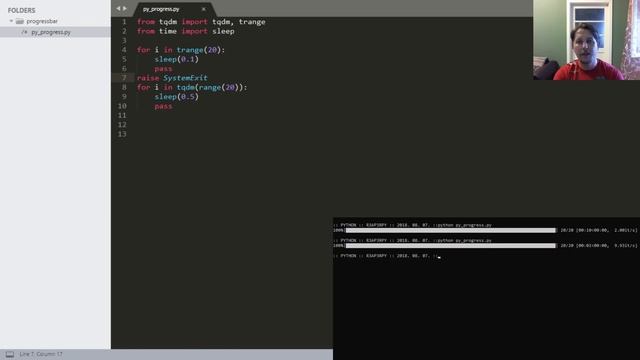The width and height of the screenshot is (640, 360).
Task: Open py_progress.py in the sidebar
Action: tap(51, 32)
